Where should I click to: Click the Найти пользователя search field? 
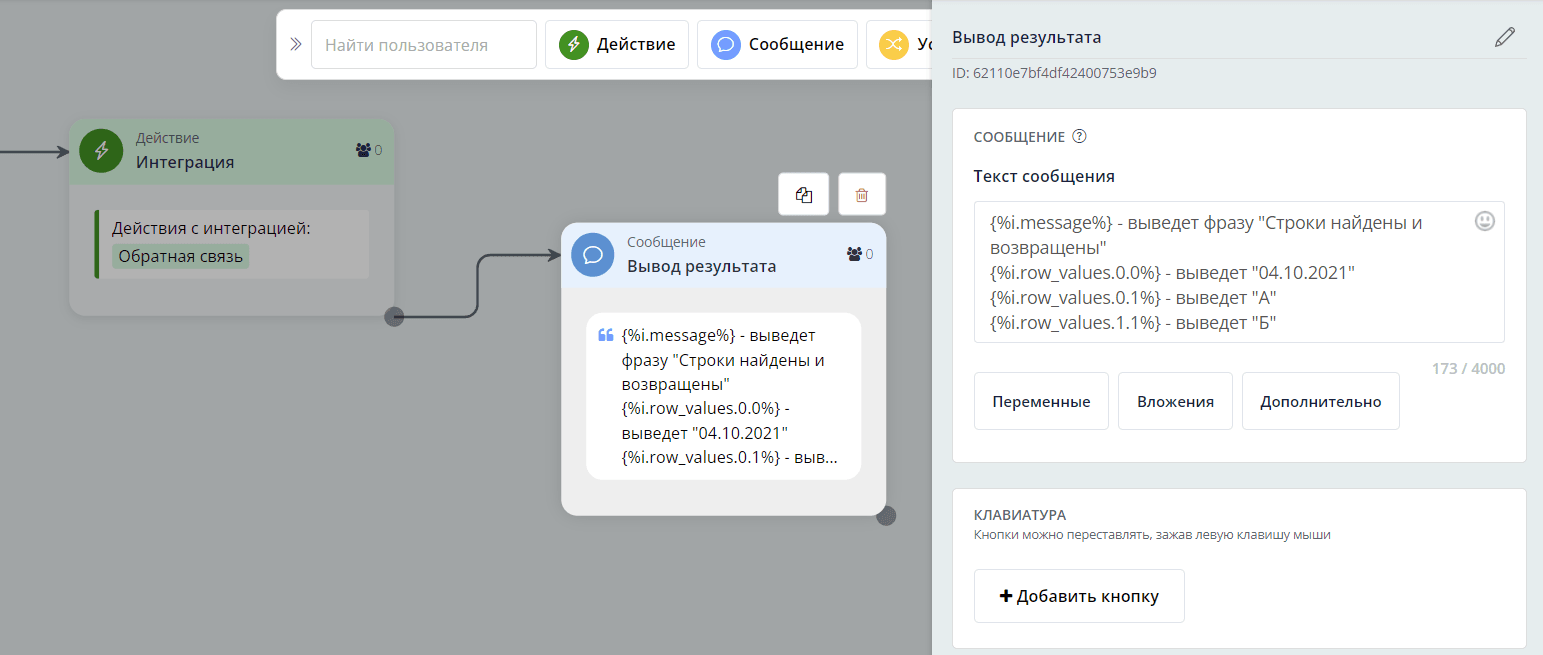pos(423,45)
